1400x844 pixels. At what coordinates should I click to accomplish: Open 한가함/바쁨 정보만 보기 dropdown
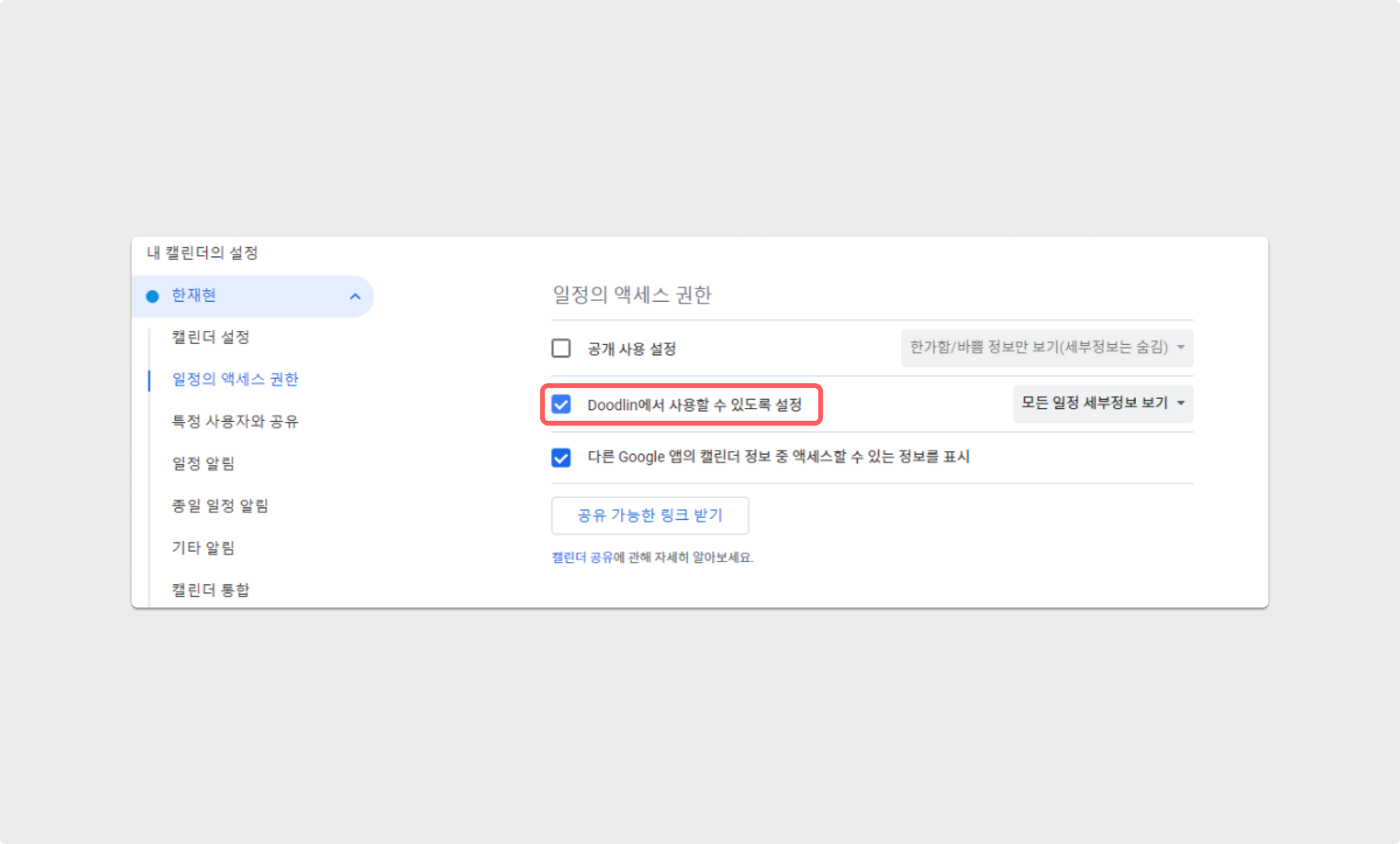coord(1039,347)
